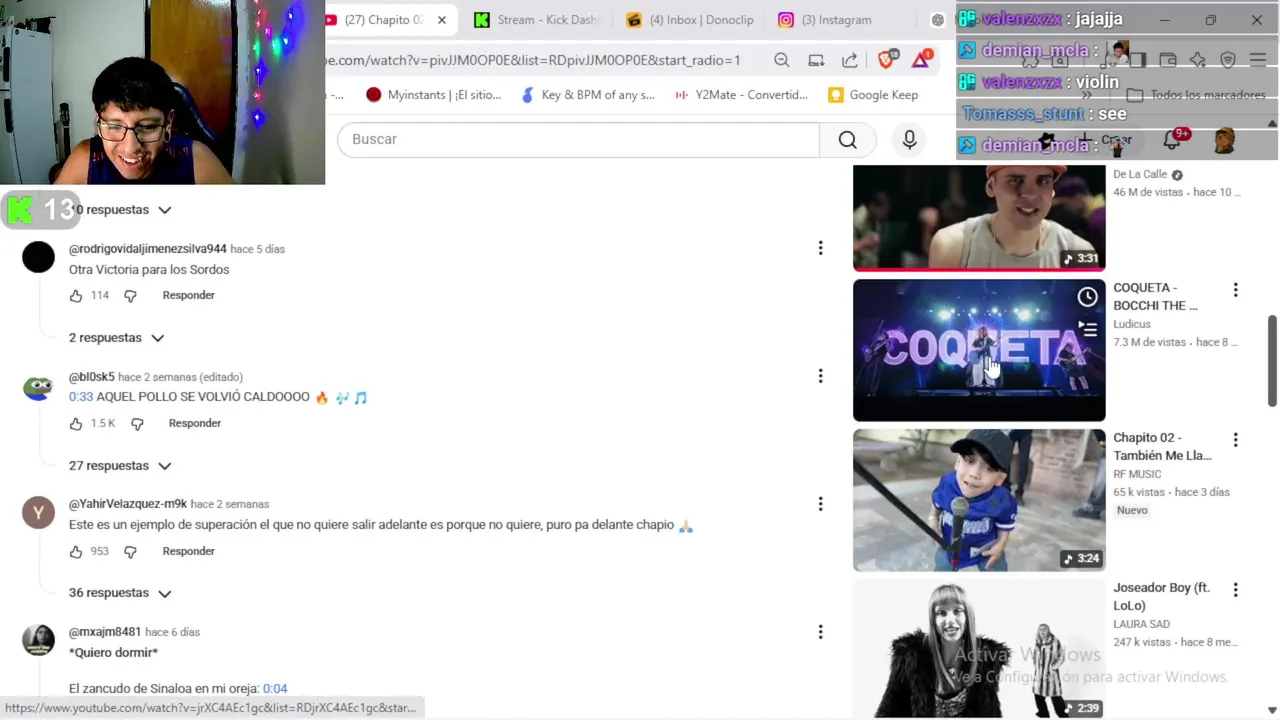1280x720 pixels.
Task: Jump to 0:04 timestamp link
Action: click(275, 689)
